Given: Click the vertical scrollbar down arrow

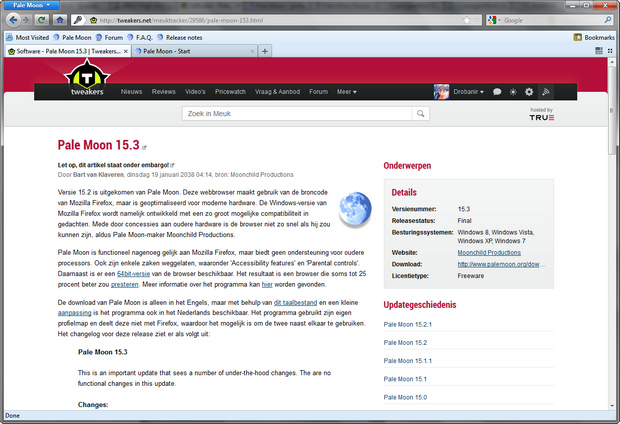Looking at the screenshot, I should click(612, 405).
